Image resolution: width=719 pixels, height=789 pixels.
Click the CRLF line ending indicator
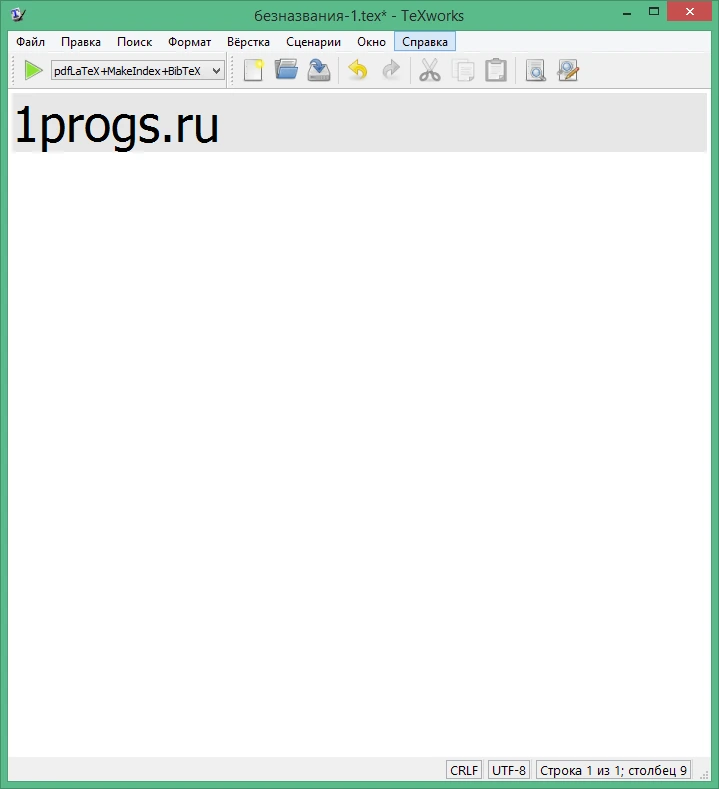pos(464,770)
